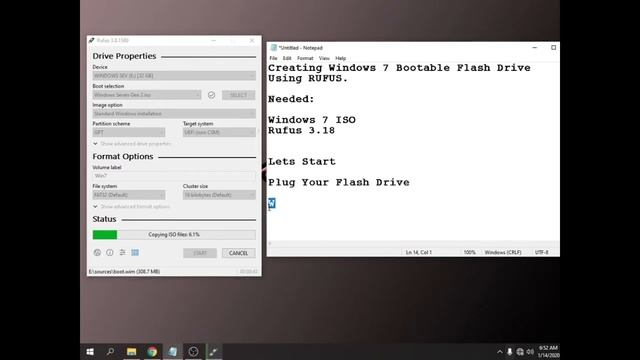This screenshot has height=360, width=640.
Task: Maximize the Notepad window
Action: [x=553, y=48]
